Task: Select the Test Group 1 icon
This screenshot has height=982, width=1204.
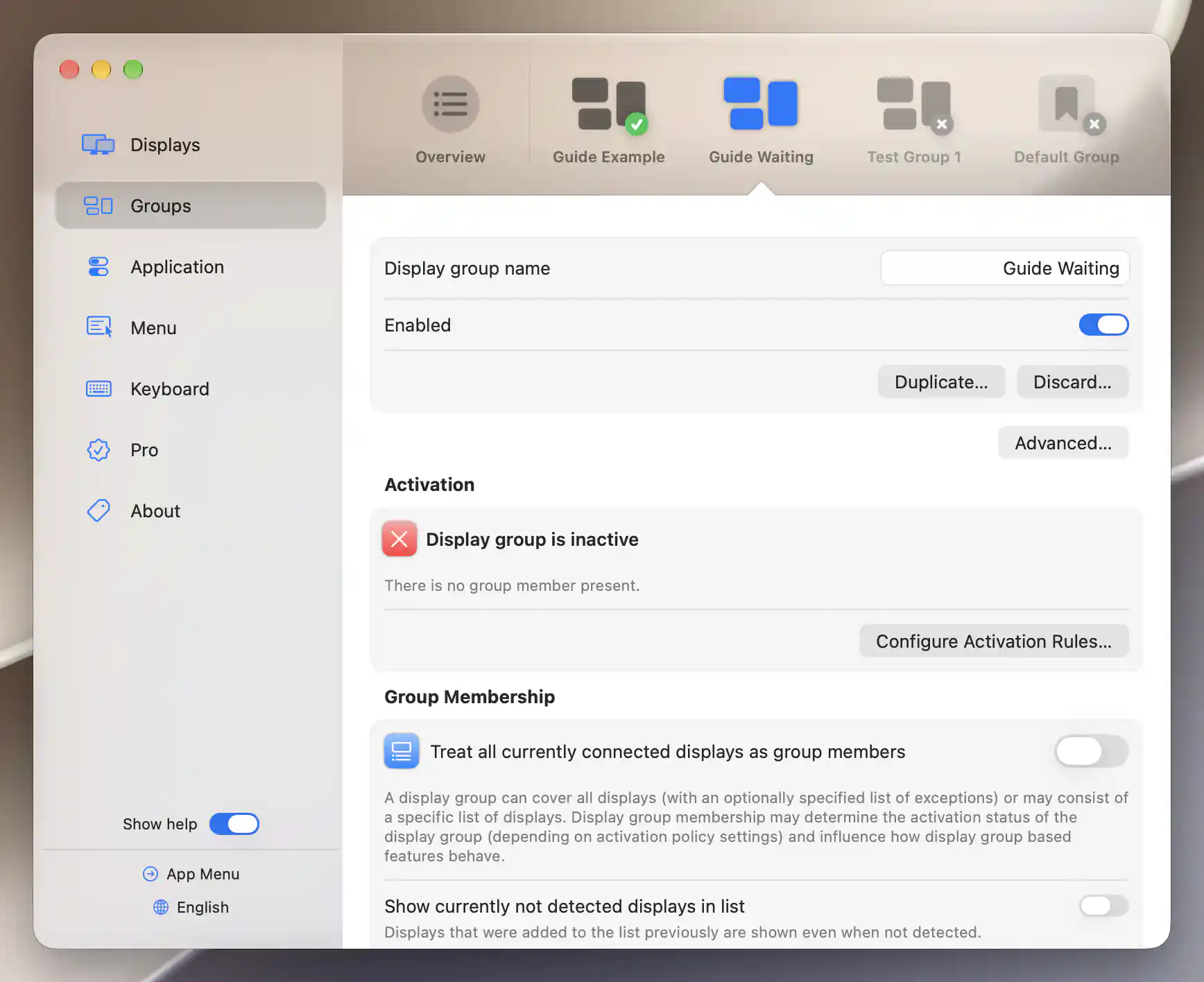Action: click(915, 105)
